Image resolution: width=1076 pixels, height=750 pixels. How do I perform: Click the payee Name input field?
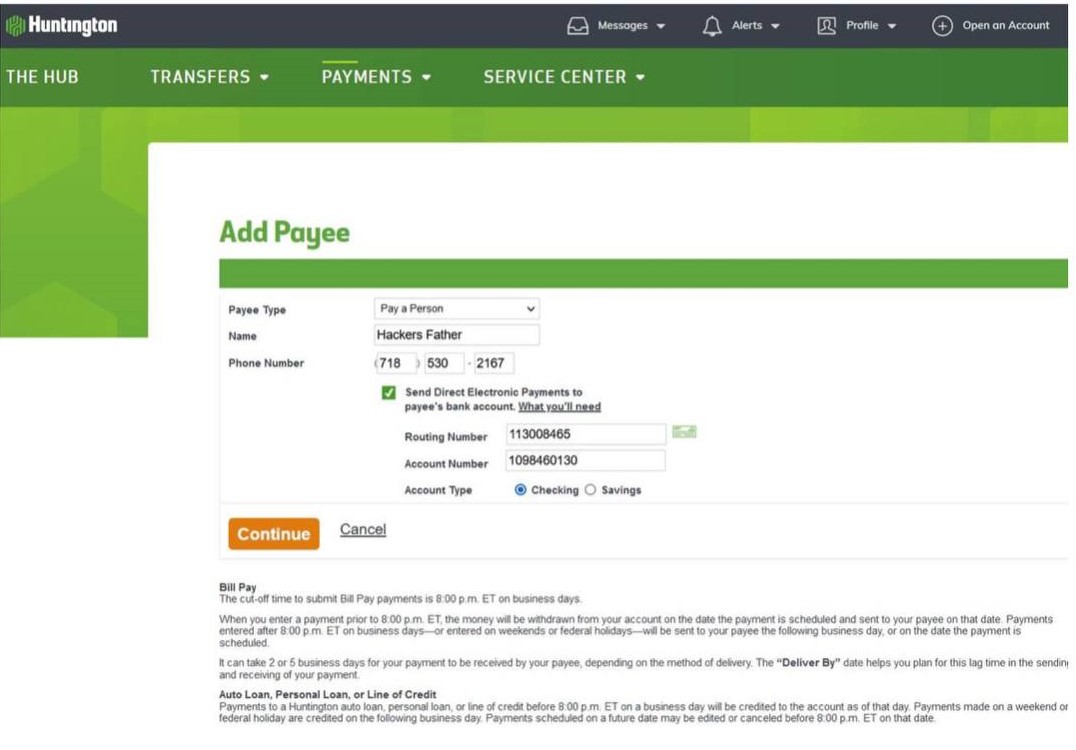click(x=457, y=335)
